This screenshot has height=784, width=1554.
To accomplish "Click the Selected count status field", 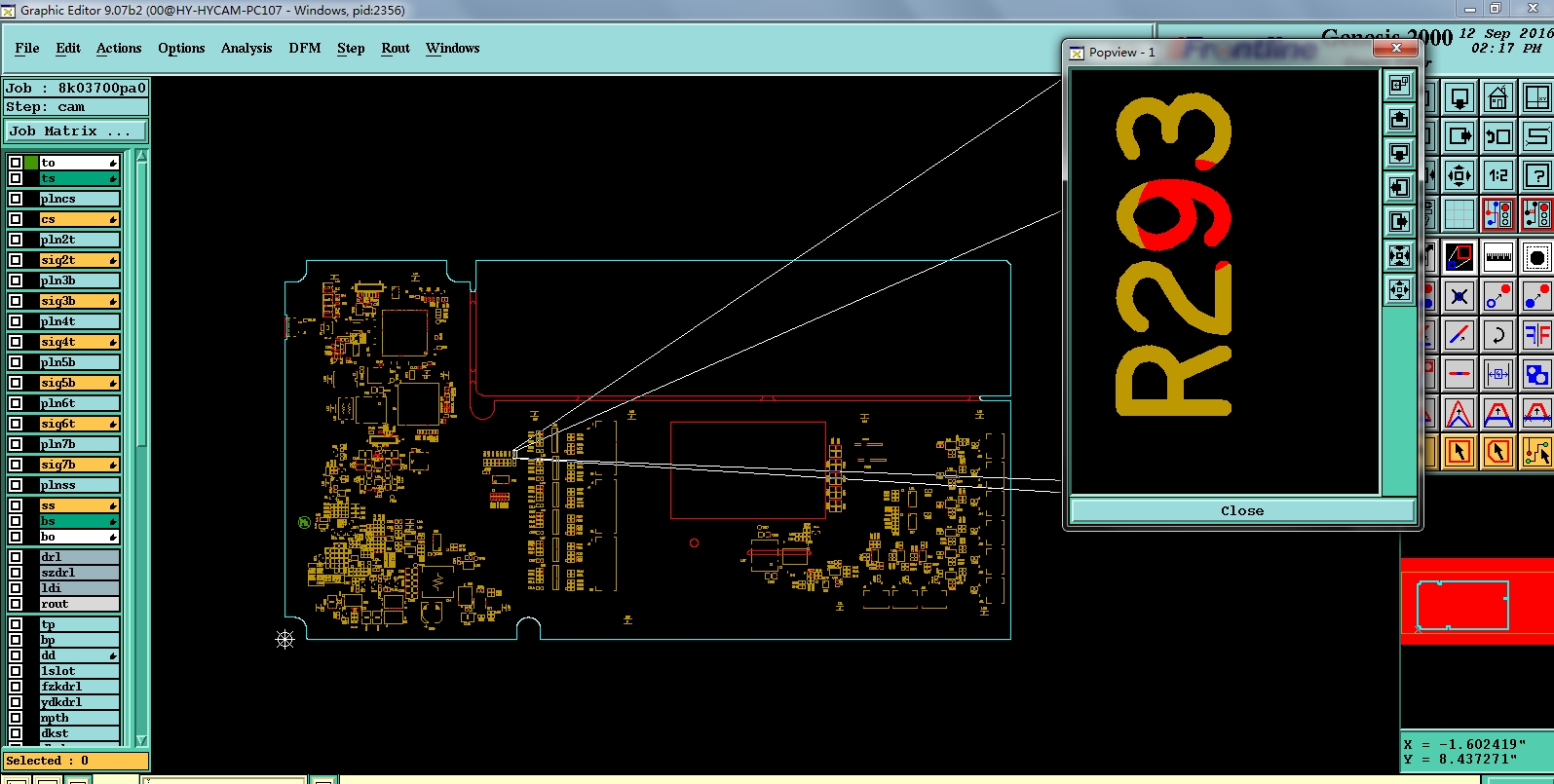I will point(76,761).
